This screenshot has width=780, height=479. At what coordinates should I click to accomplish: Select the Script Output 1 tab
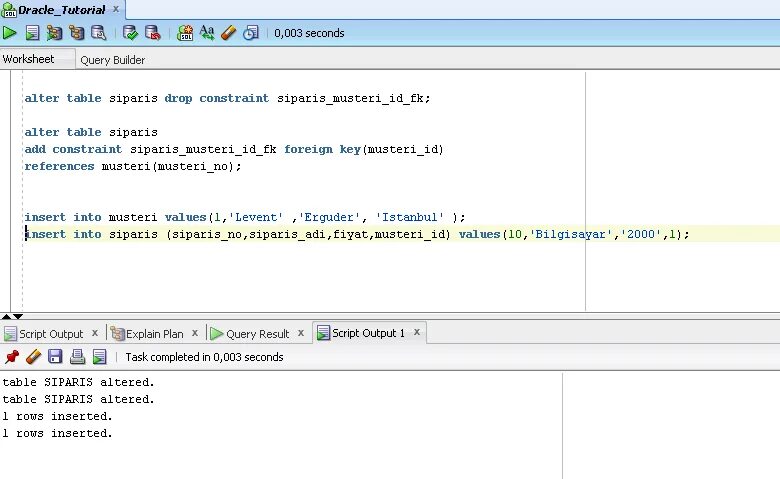[x=368, y=332]
